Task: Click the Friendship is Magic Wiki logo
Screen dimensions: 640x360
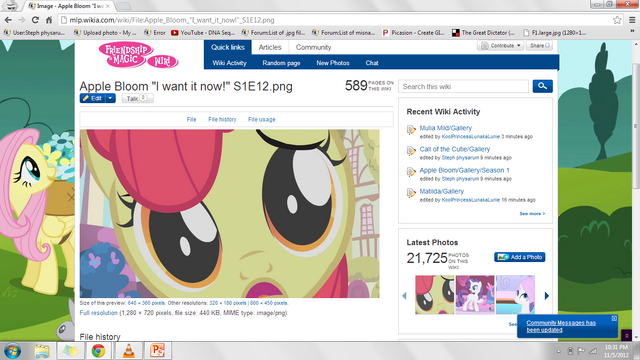Action: point(138,55)
